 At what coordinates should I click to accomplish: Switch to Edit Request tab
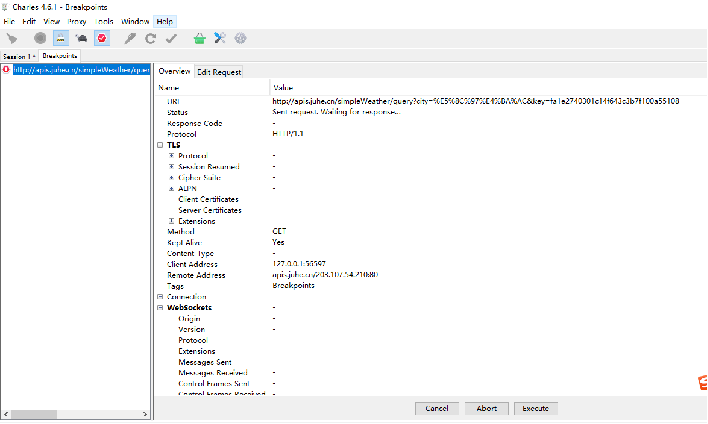tap(219, 72)
